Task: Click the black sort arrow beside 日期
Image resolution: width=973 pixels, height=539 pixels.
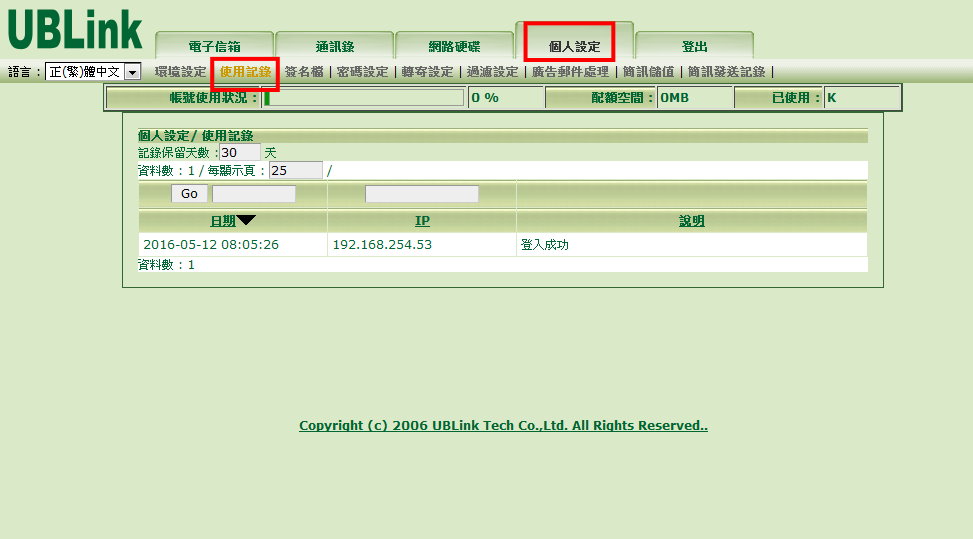Action: tap(246, 221)
